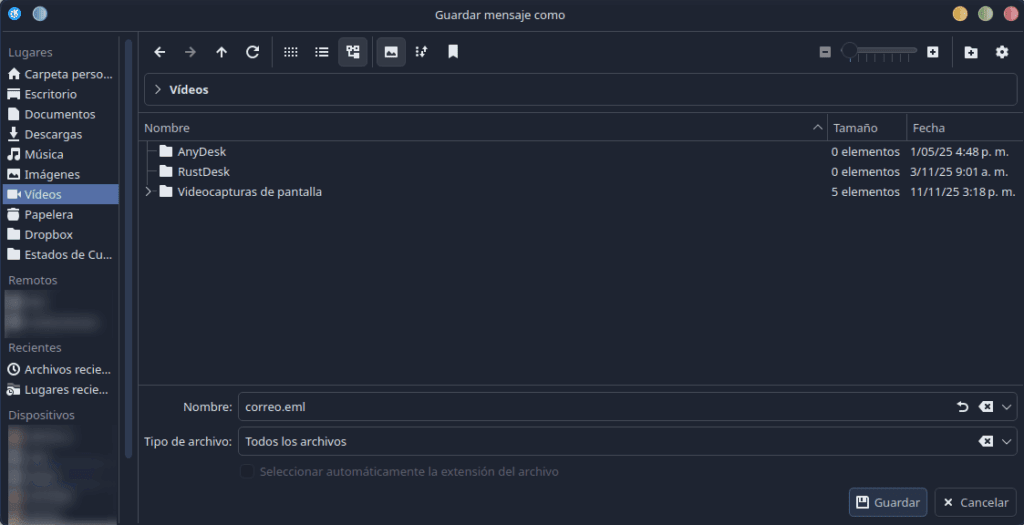Switch to compact list view

coord(321,52)
